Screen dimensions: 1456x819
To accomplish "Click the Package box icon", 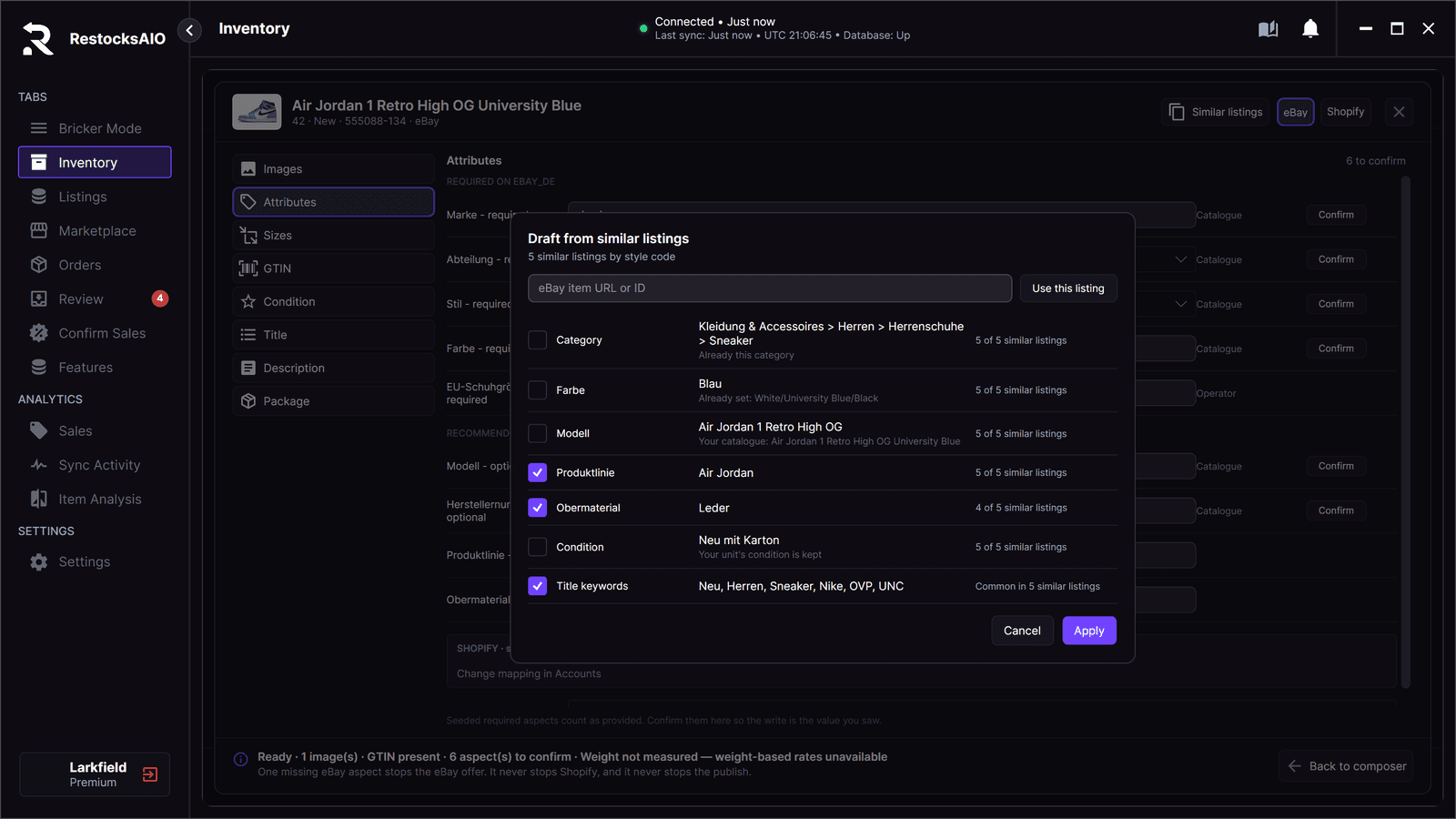I will coord(248,401).
